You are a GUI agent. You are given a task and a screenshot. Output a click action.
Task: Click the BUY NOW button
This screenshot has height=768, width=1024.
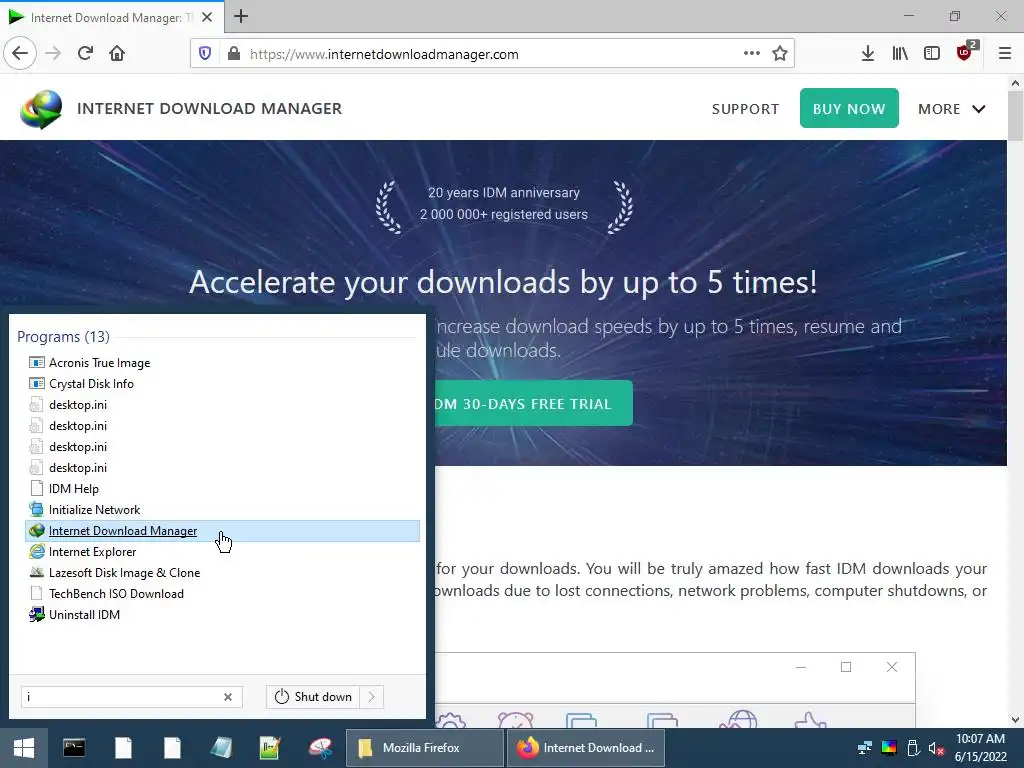pyautogui.click(x=849, y=108)
